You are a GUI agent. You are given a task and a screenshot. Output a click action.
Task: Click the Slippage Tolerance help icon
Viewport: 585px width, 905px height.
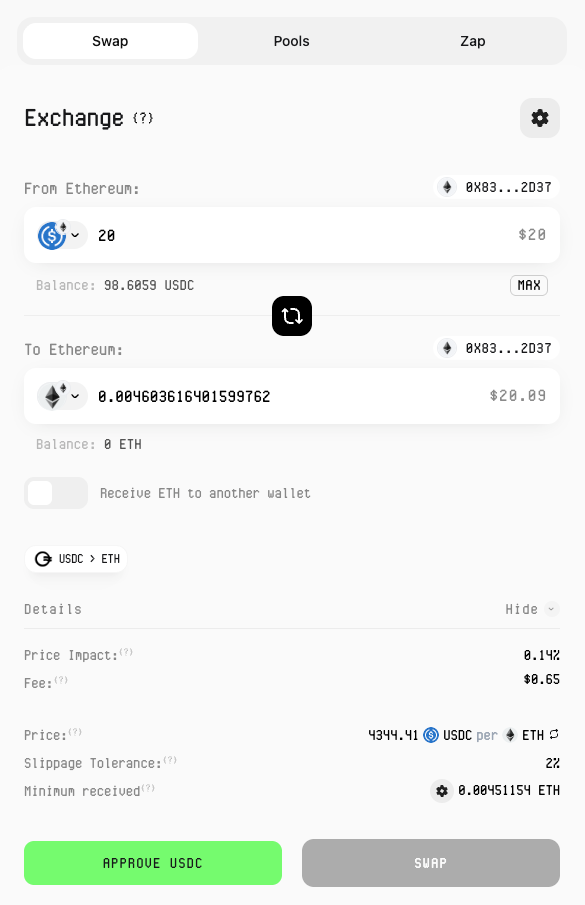tap(170, 760)
